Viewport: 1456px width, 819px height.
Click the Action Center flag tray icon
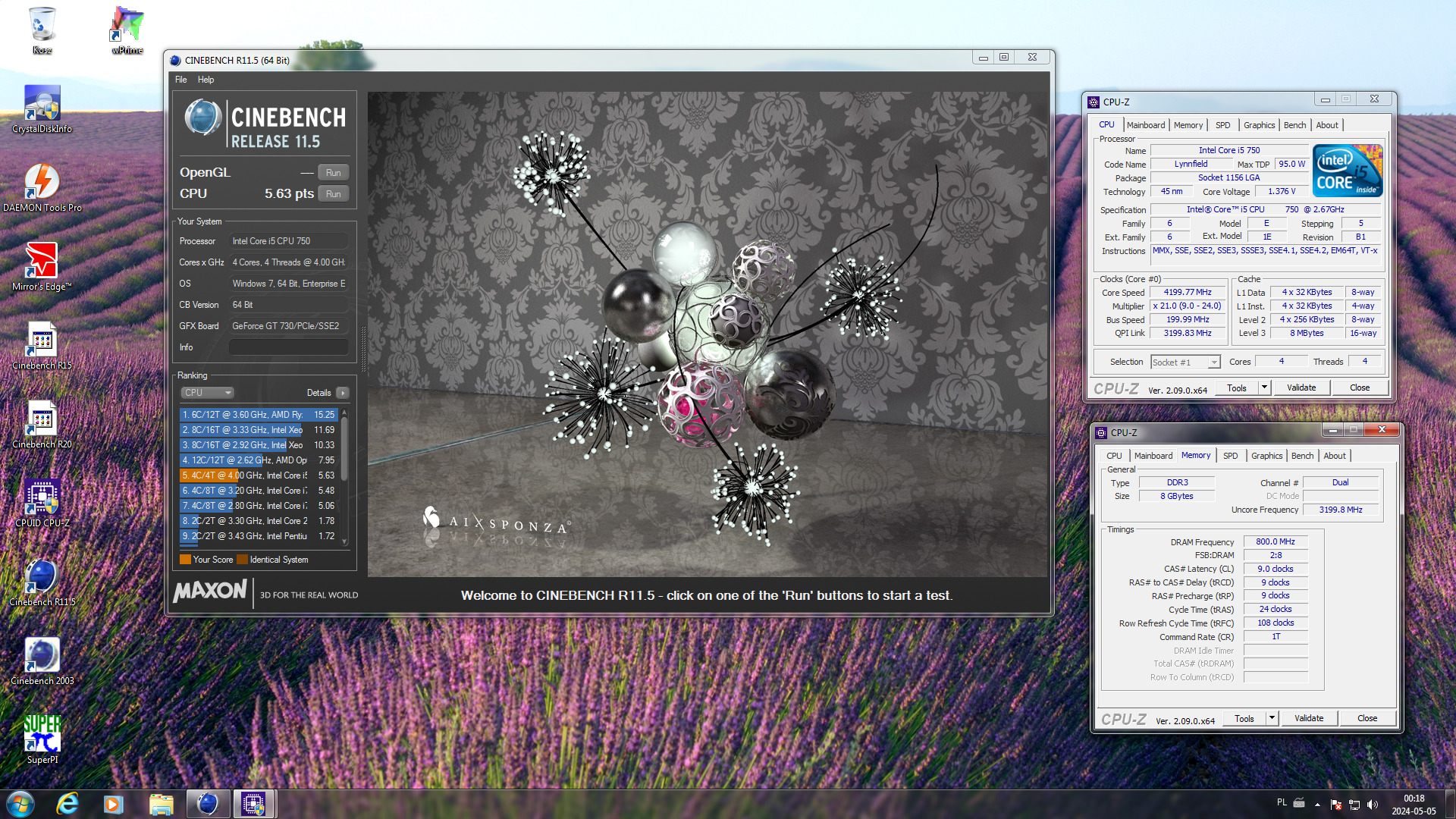(x=1336, y=805)
